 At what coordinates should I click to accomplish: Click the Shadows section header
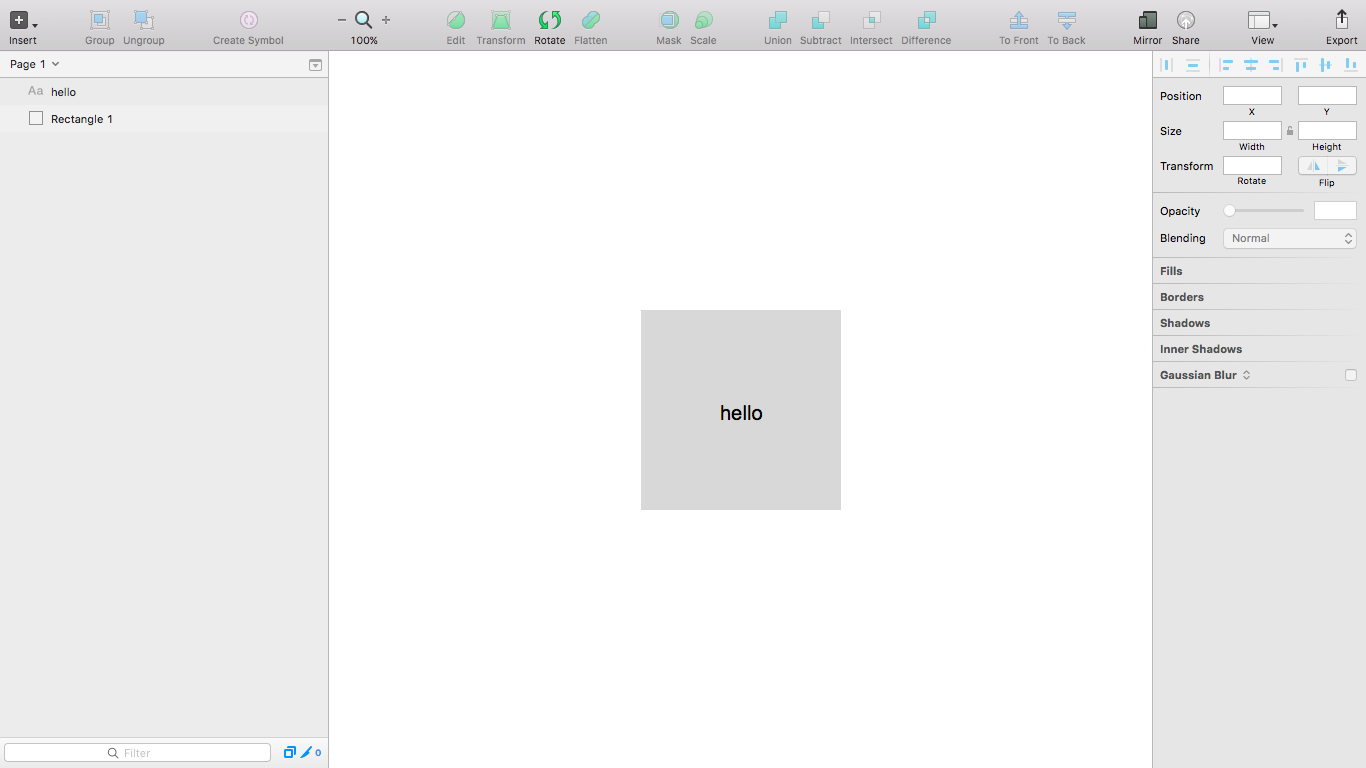click(x=1185, y=323)
